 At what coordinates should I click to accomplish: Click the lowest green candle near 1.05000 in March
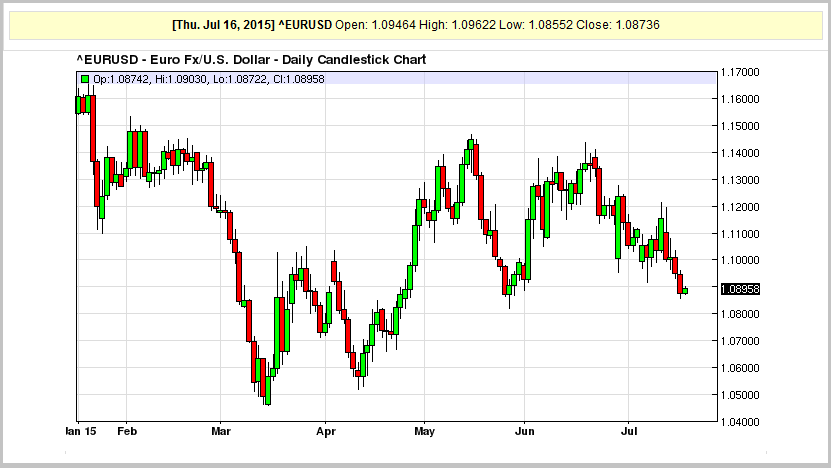(x=268, y=390)
